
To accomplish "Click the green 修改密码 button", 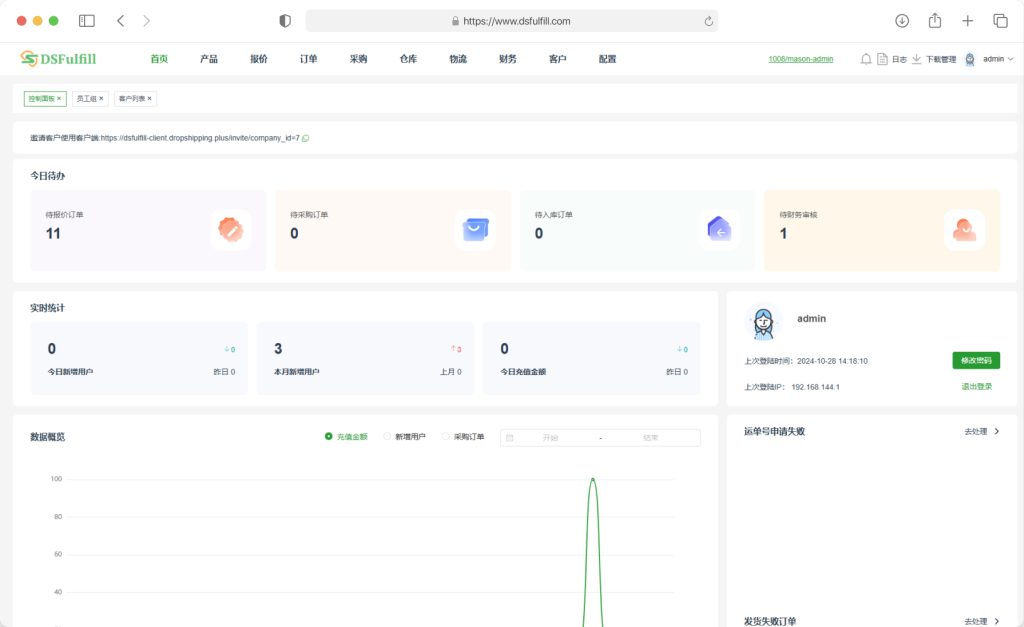I will 975,361.
